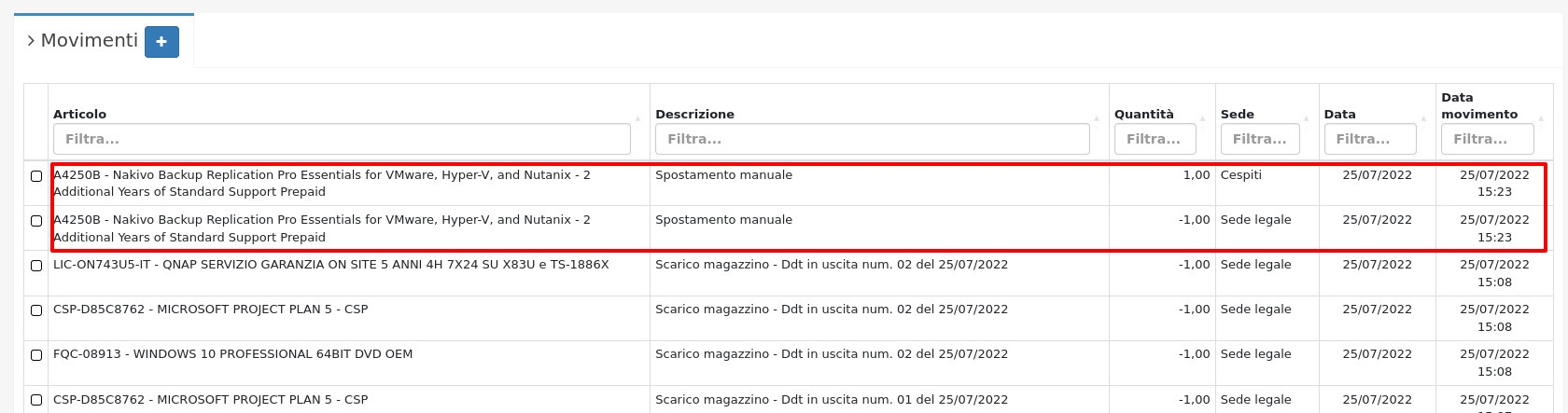Select checkbox for the Cespiti Nakivo row
Screen dimensions: 1568x413
click(36, 176)
